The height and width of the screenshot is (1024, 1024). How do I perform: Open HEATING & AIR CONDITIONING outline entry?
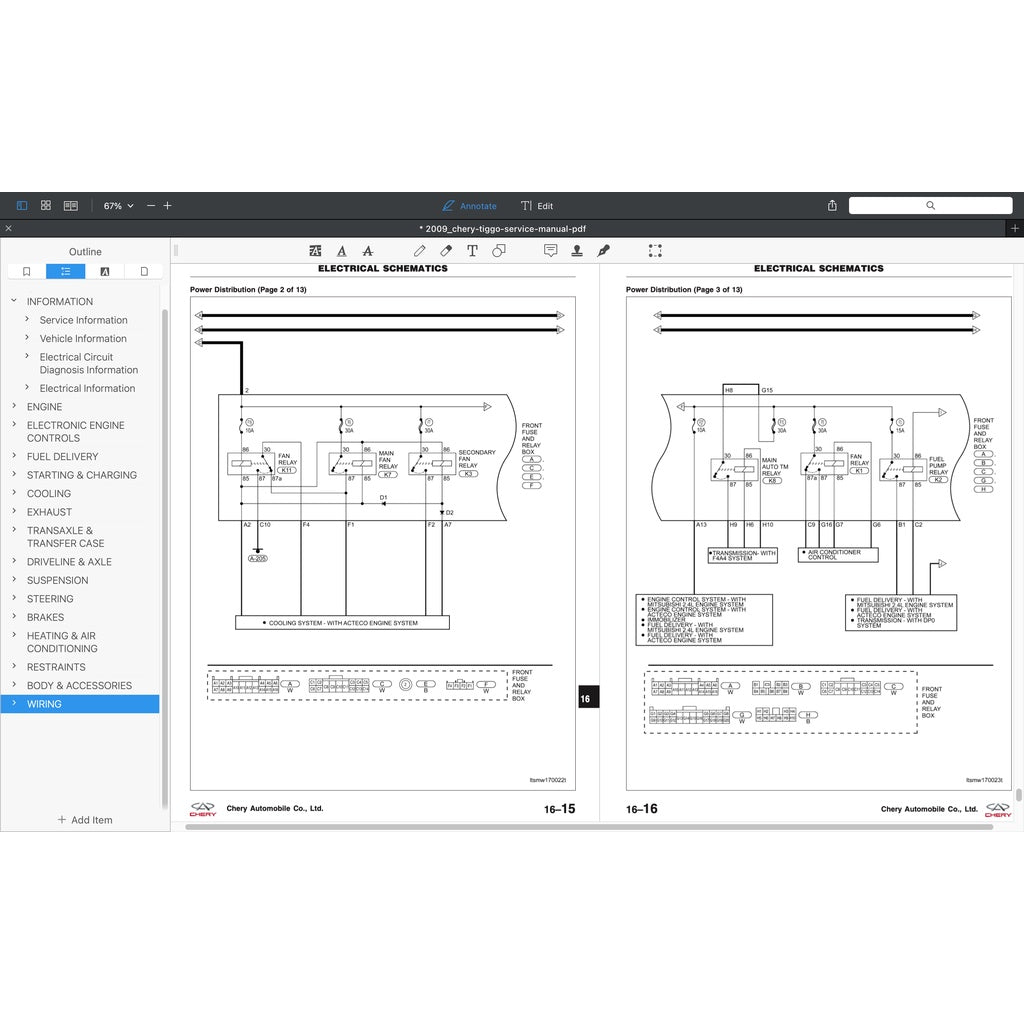[x=62, y=642]
